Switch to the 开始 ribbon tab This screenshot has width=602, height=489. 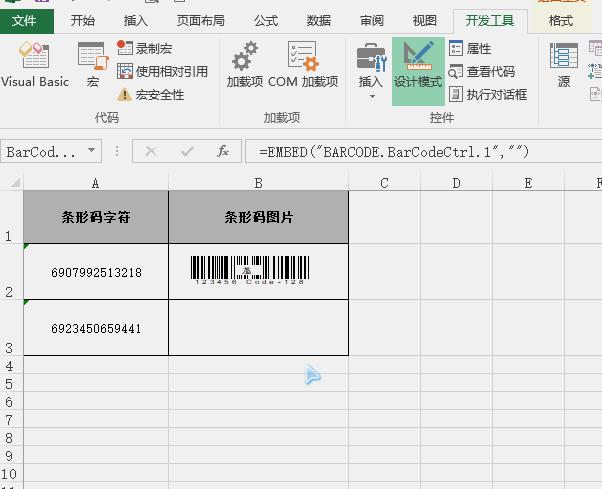(x=83, y=21)
